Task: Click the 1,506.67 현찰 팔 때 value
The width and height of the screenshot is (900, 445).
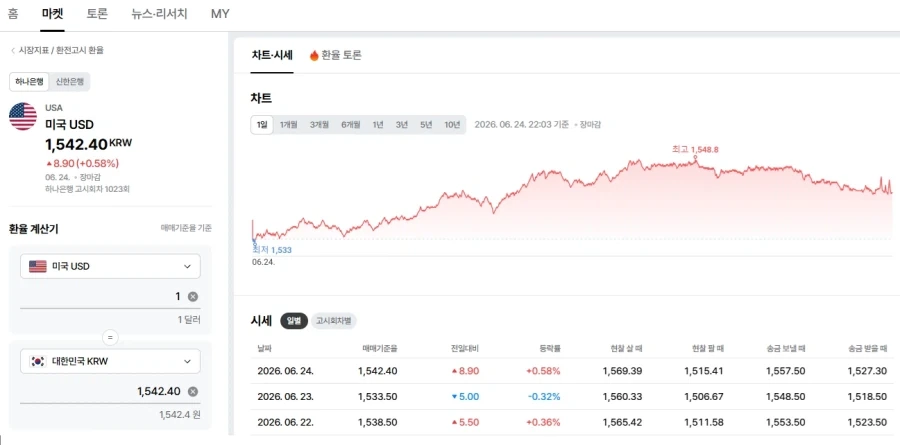Action: [704, 396]
